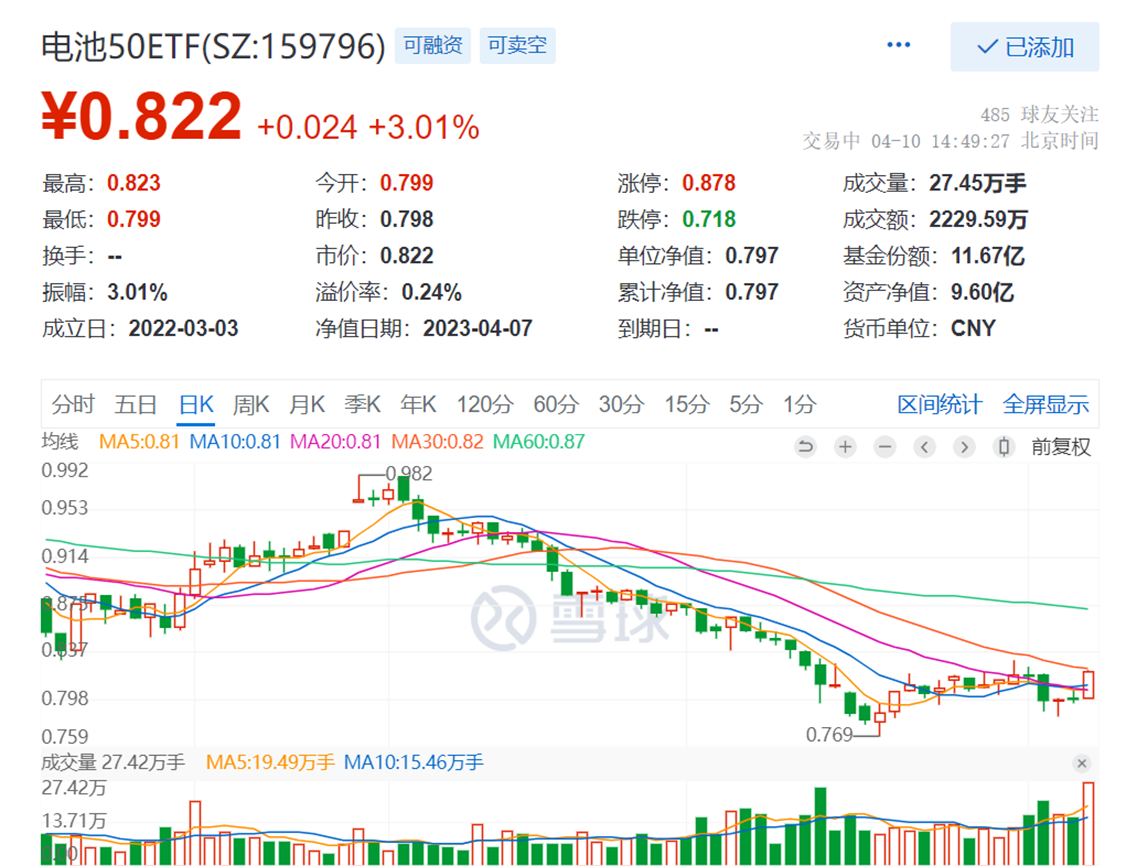Open 全屏显示 fullscreen chart view
Image resolution: width=1126 pixels, height=866 pixels.
click(1046, 404)
